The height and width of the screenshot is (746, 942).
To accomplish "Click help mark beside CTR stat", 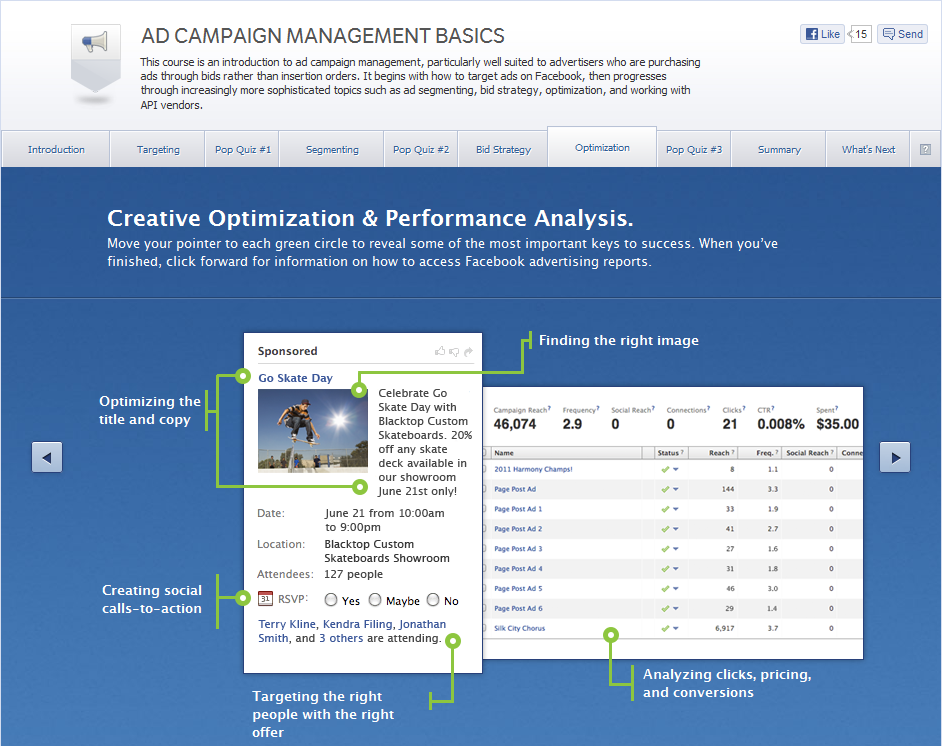I will click(x=773, y=408).
